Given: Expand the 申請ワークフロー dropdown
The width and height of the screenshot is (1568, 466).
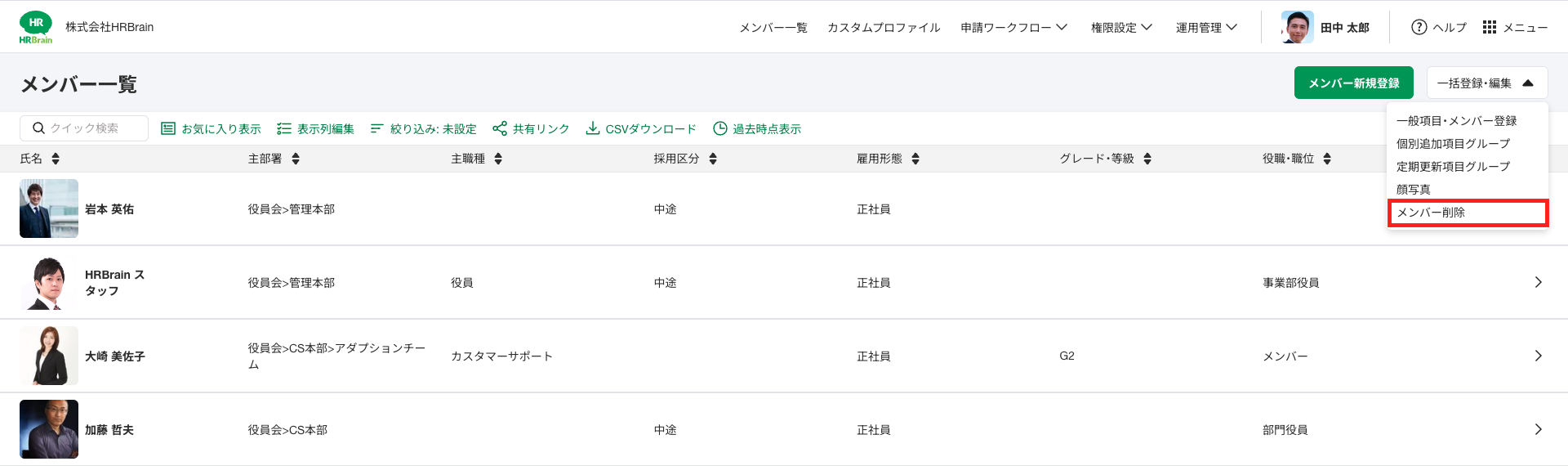Looking at the screenshot, I should click(x=1014, y=27).
